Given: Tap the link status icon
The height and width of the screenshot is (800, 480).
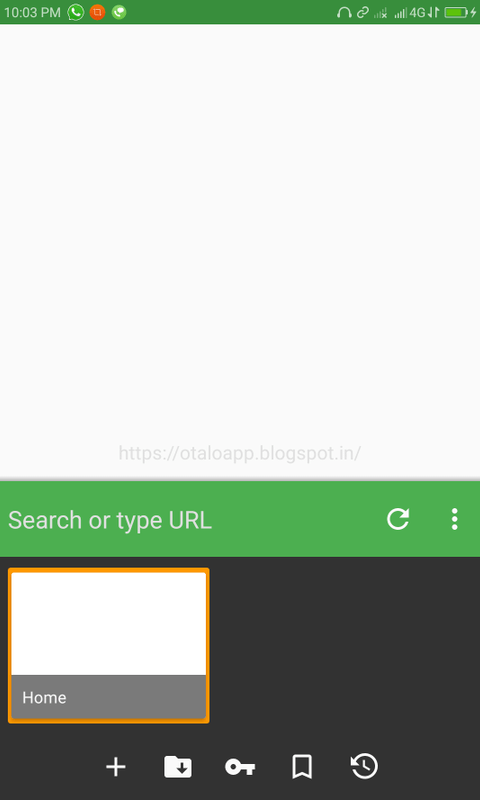Looking at the screenshot, I should click(363, 12).
